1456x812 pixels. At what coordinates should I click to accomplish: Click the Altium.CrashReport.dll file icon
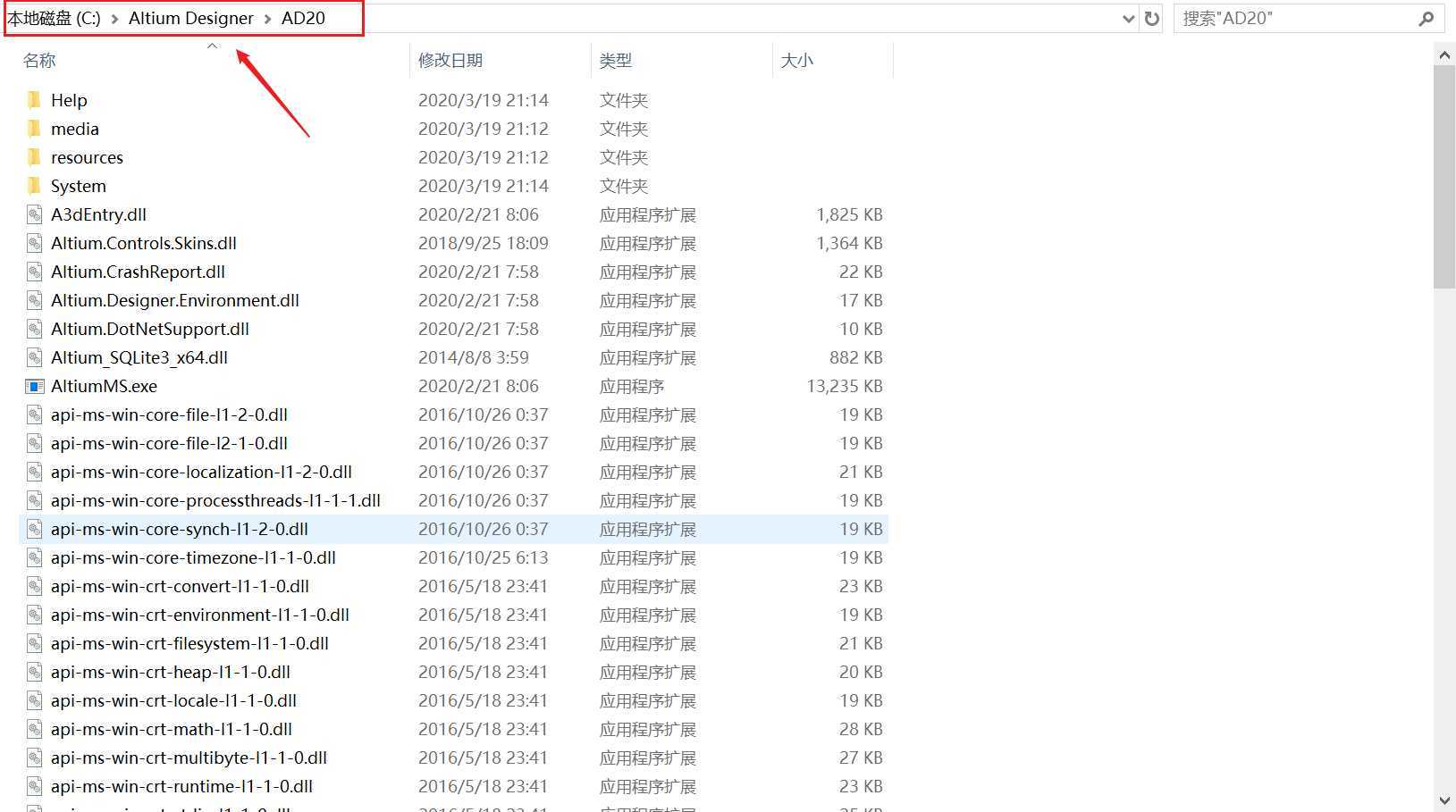point(34,272)
